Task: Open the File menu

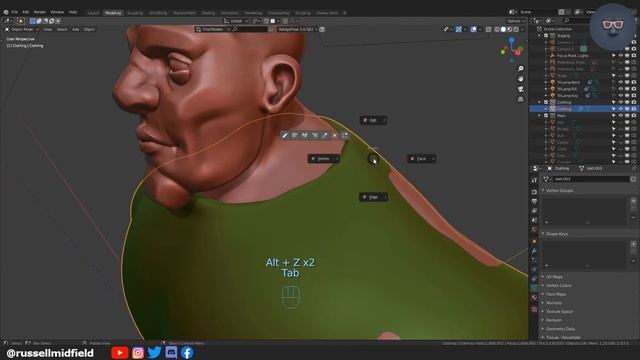Action: pyautogui.click(x=15, y=12)
